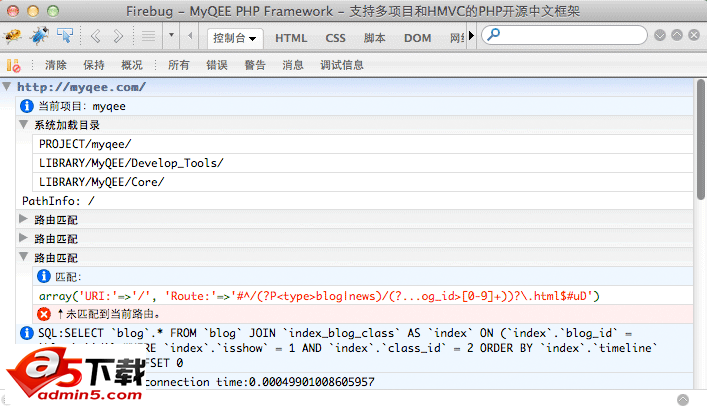The width and height of the screenshot is (707, 409).
Task: Click the Firebug bug logo icon
Action: (13, 37)
